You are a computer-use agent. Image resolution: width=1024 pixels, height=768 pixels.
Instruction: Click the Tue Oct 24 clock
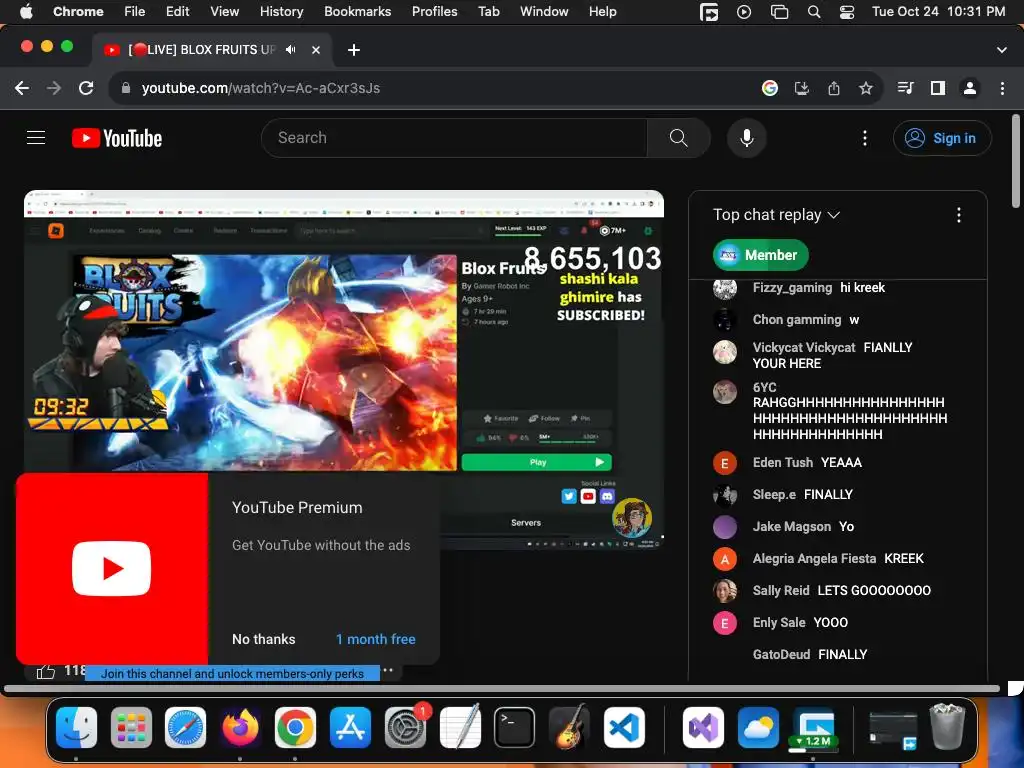pyautogui.click(x=938, y=11)
